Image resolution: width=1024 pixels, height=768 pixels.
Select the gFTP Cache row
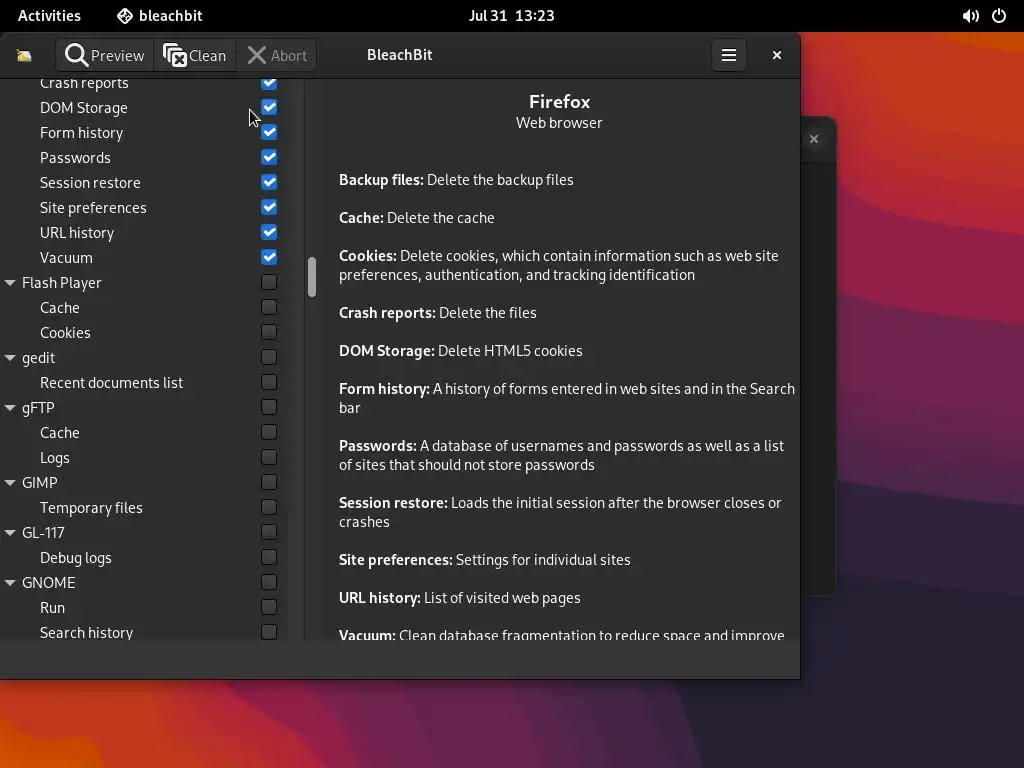[x=144, y=432]
